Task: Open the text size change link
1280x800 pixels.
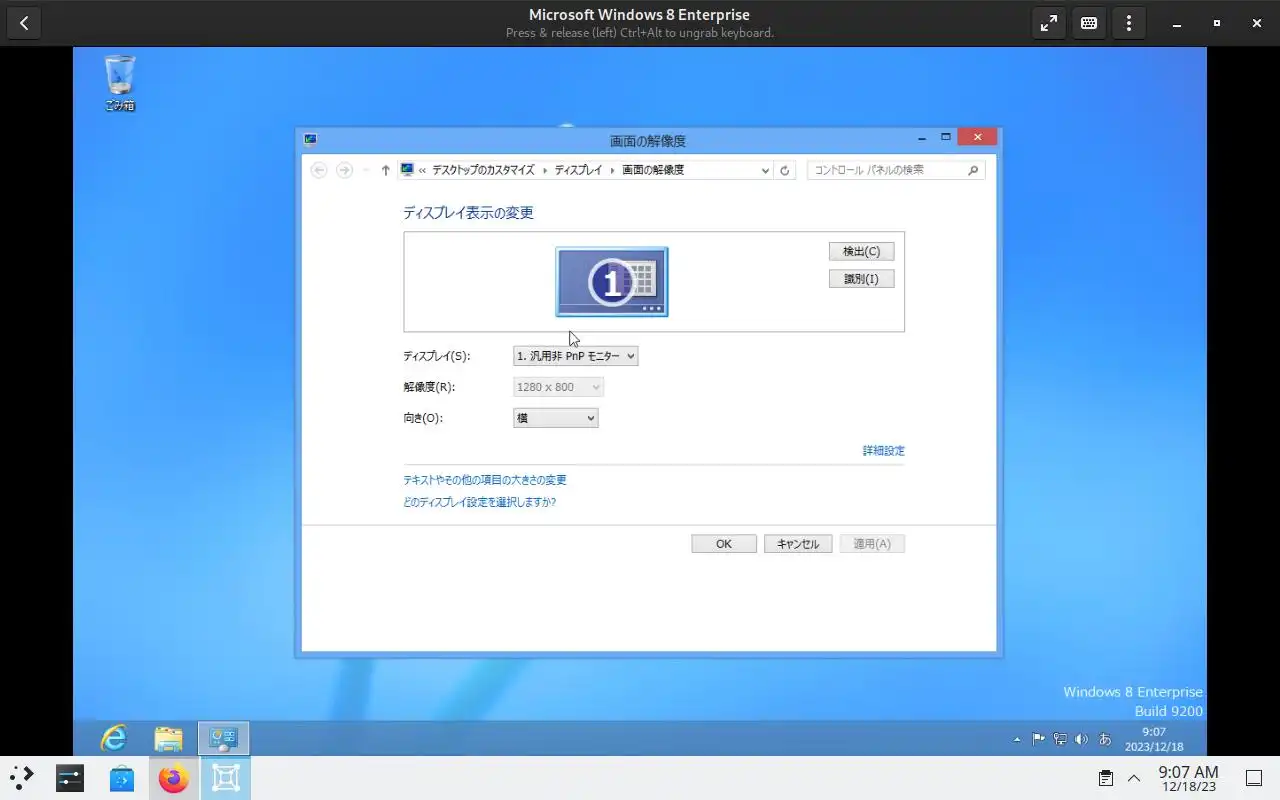Action: coord(485,480)
